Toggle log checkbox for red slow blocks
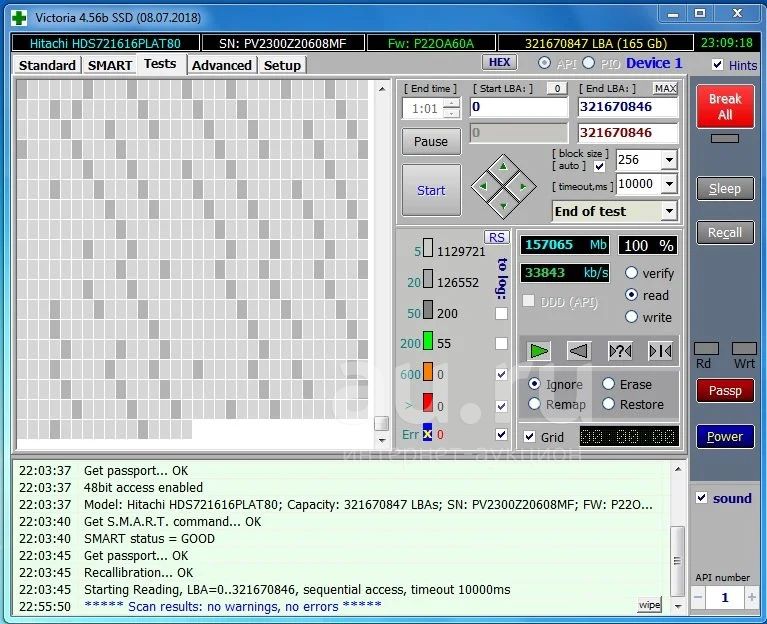767x624 pixels. coord(501,406)
